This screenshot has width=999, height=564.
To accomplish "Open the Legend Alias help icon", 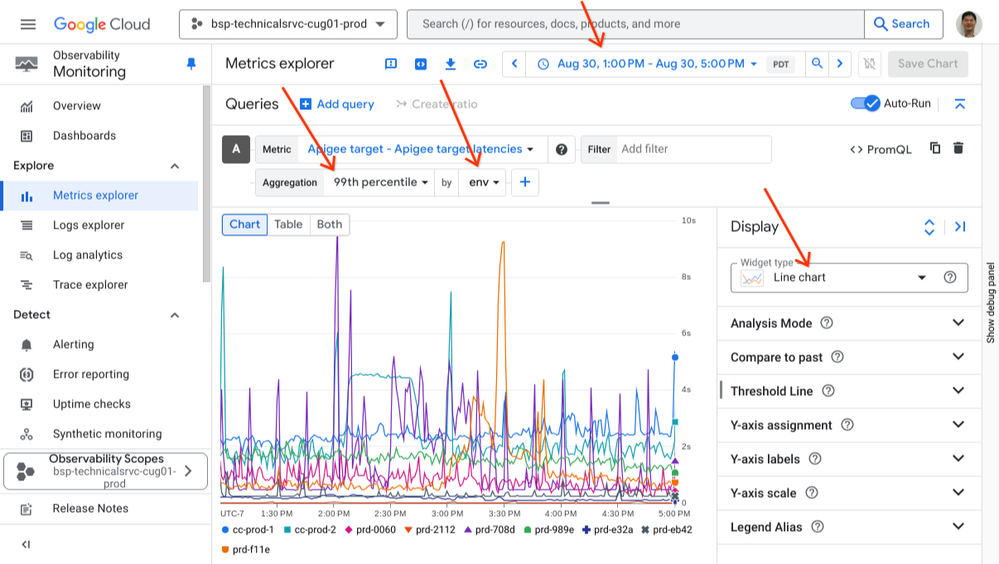I will 817,526.
